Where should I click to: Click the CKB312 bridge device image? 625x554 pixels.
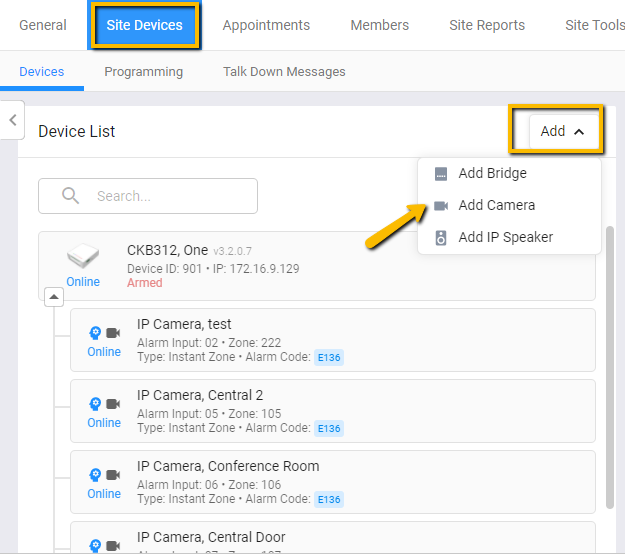(x=83, y=256)
